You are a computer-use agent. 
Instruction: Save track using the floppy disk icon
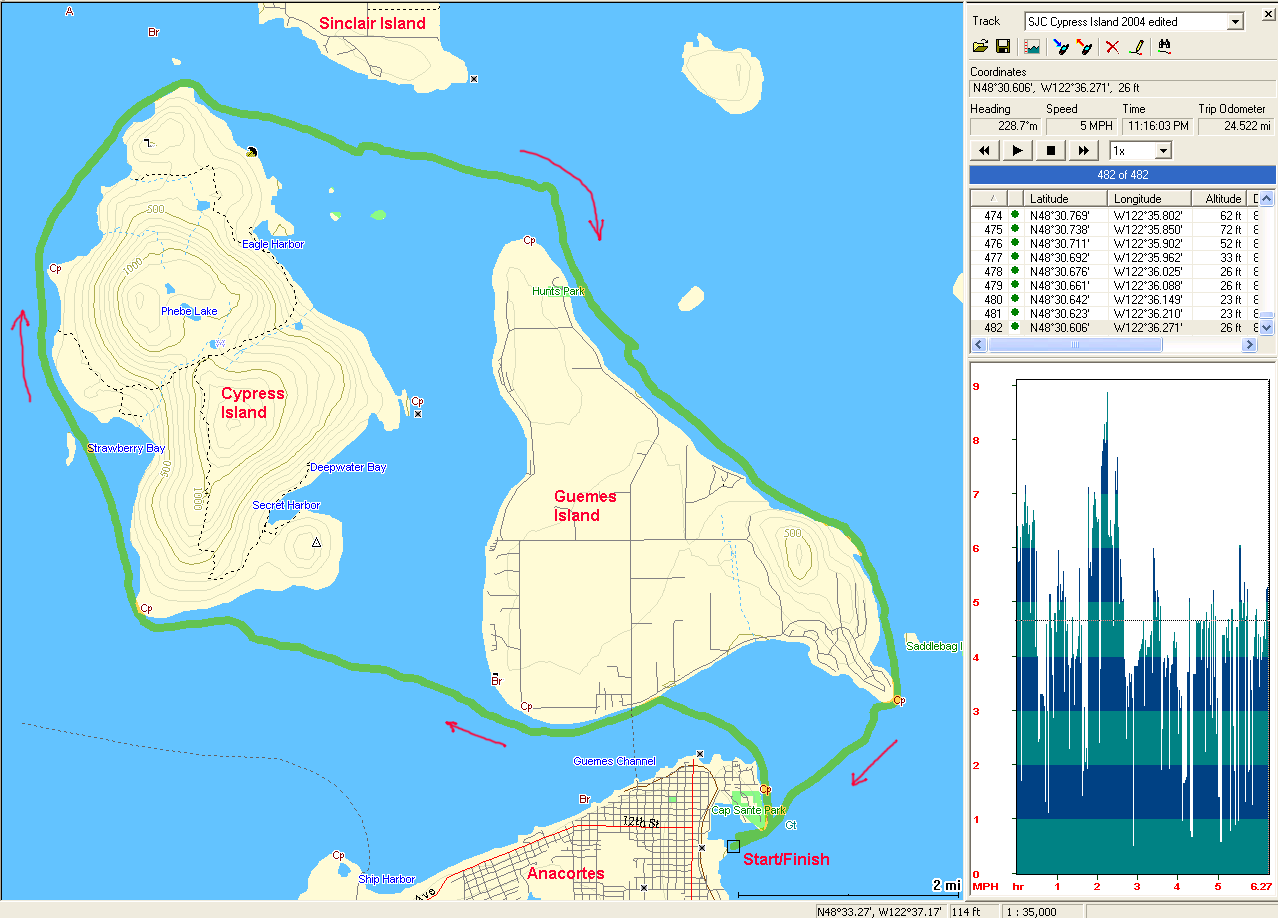[1002, 47]
